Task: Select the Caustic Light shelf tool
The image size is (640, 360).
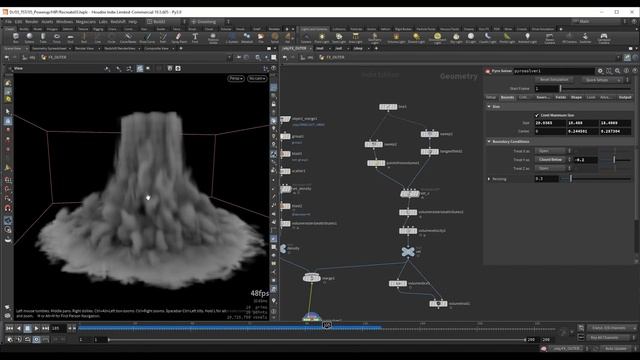Action: [x=487, y=38]
